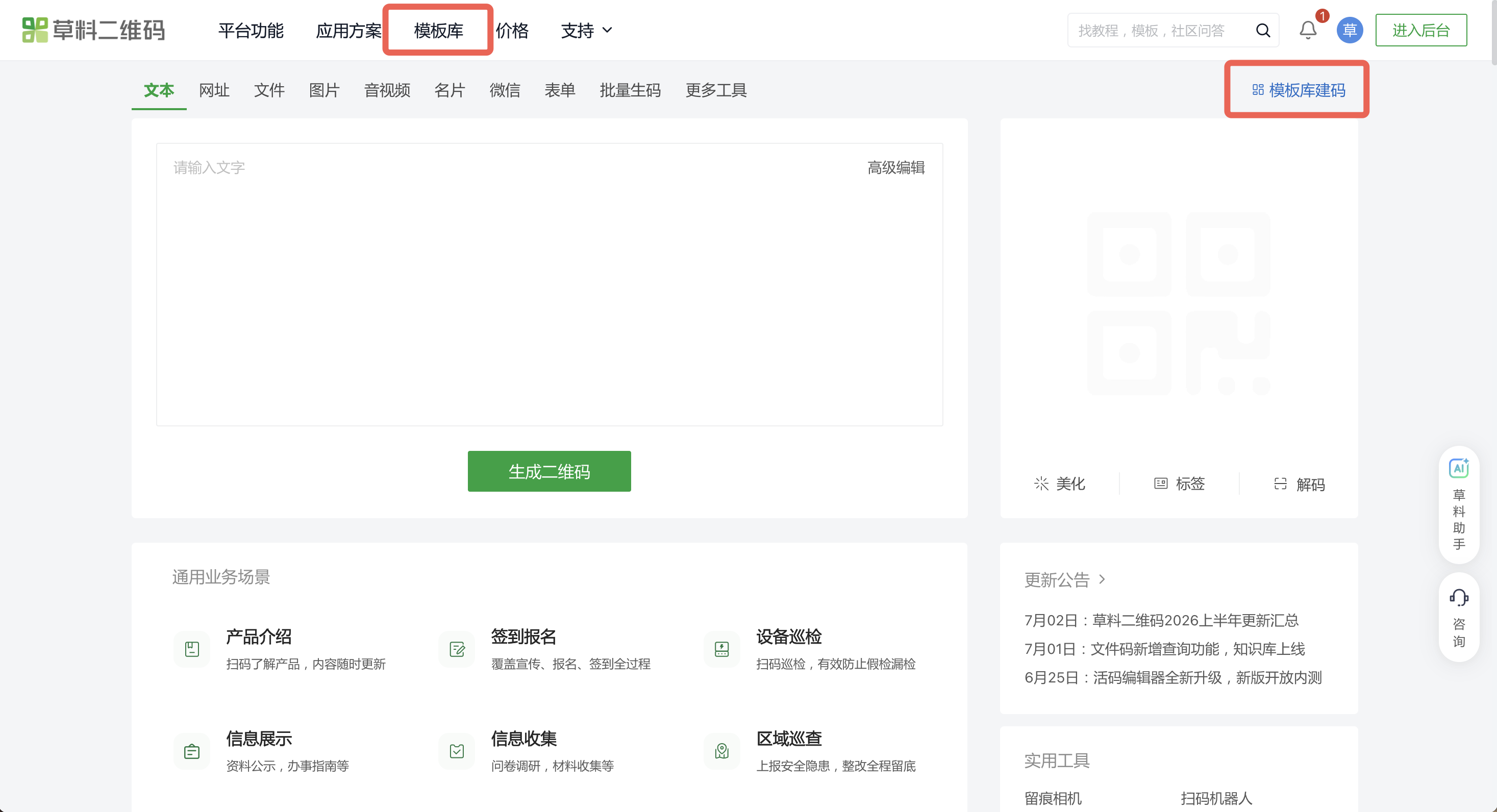Open the 平台功能 menu

tap(251, 30)
